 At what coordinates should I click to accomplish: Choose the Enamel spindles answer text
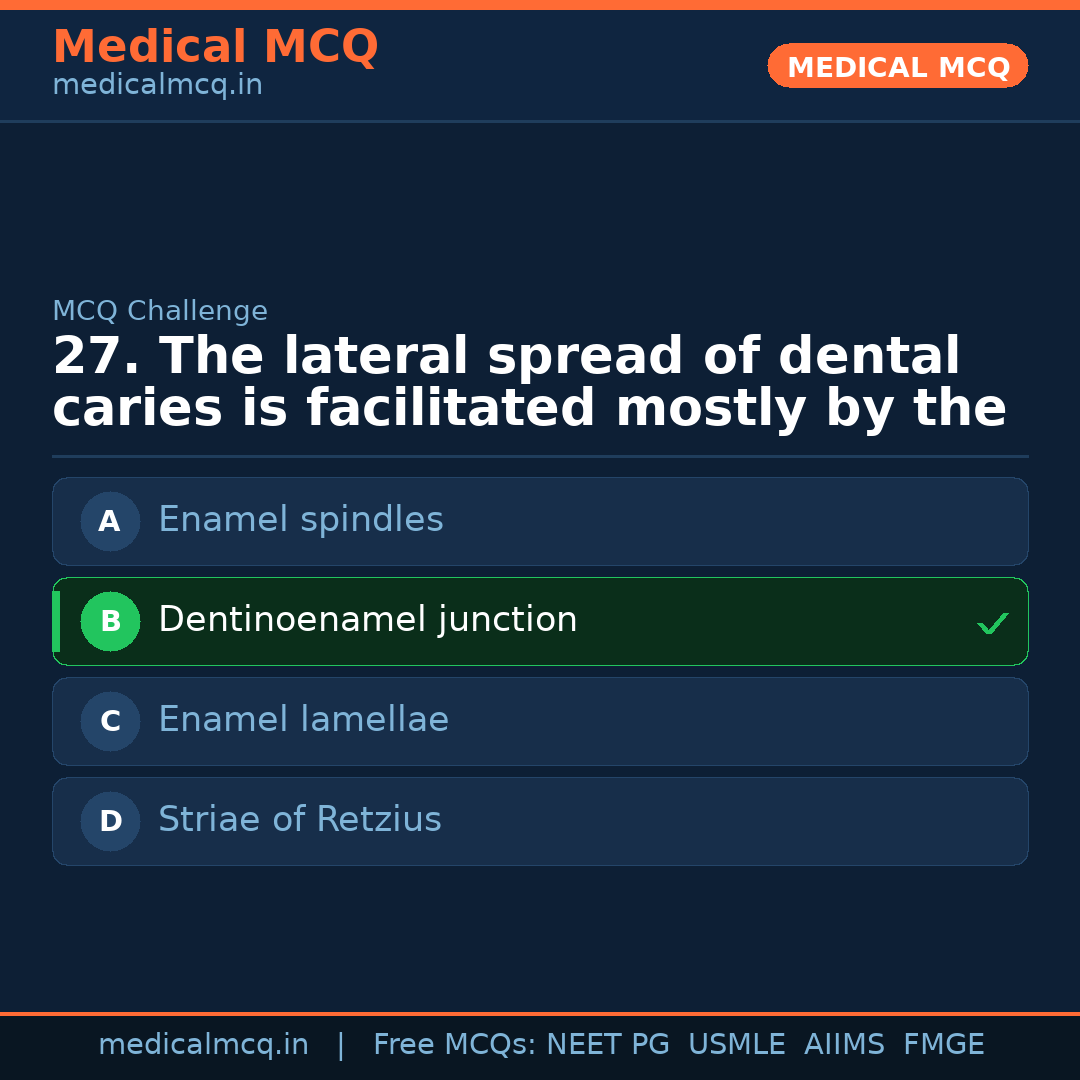coord(300,520)
